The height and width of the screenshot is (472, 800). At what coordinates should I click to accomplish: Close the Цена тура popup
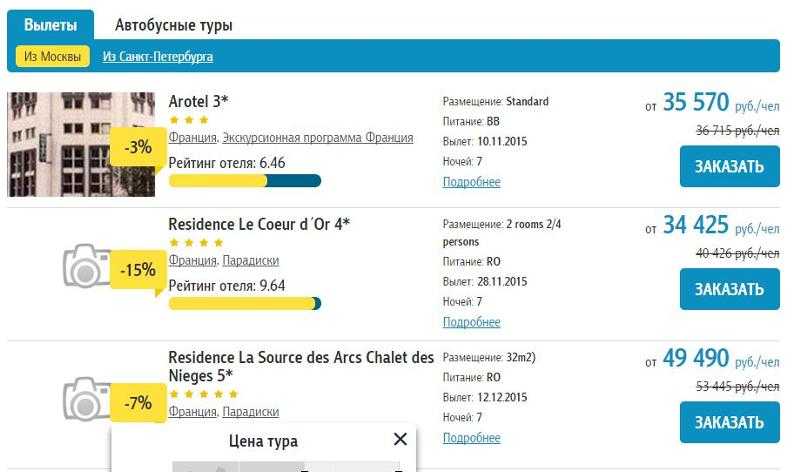pyautogui.click(x=400, y=439)
